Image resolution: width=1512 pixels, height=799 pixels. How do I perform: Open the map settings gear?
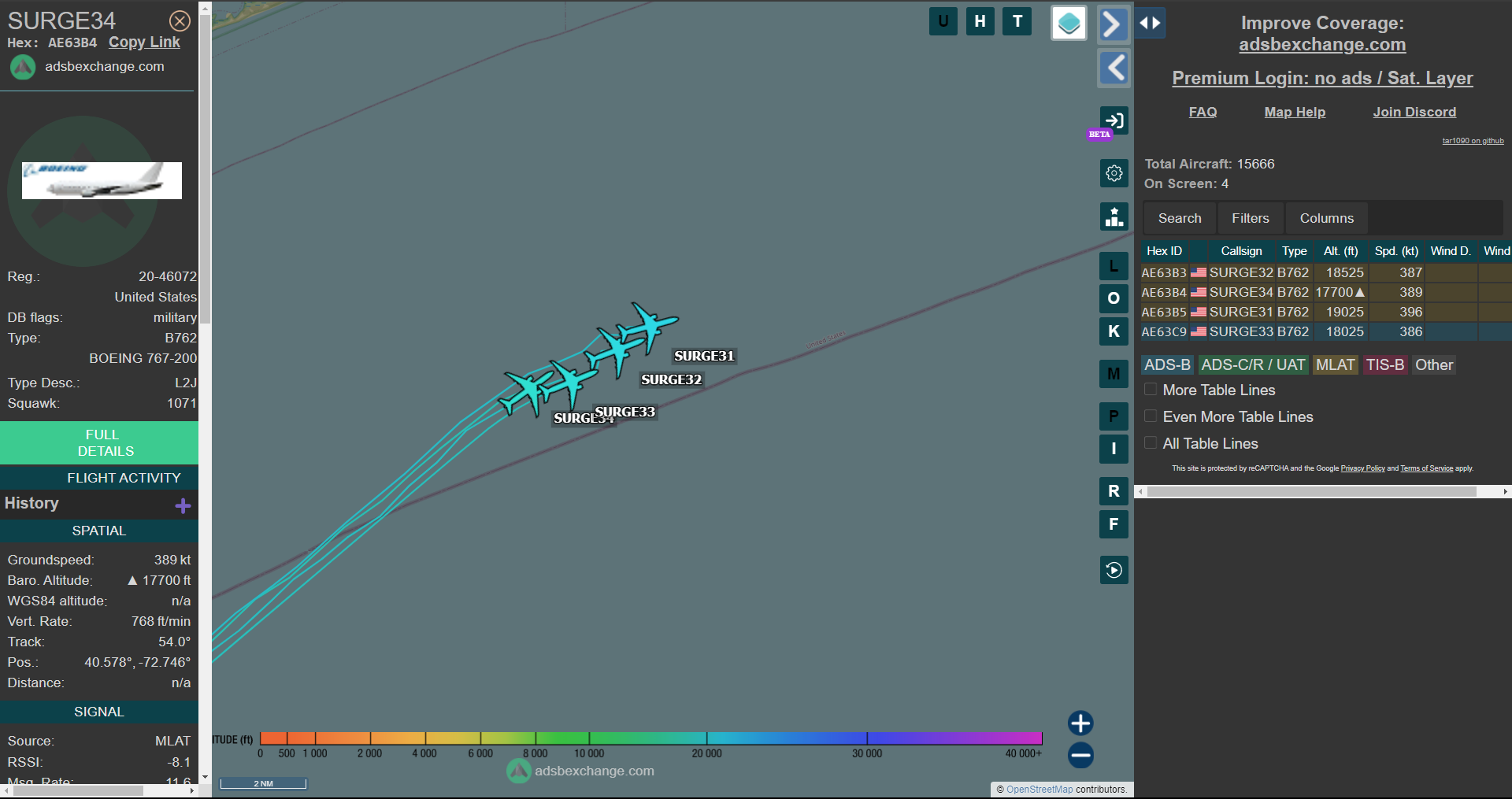[x=1114, y=173]
